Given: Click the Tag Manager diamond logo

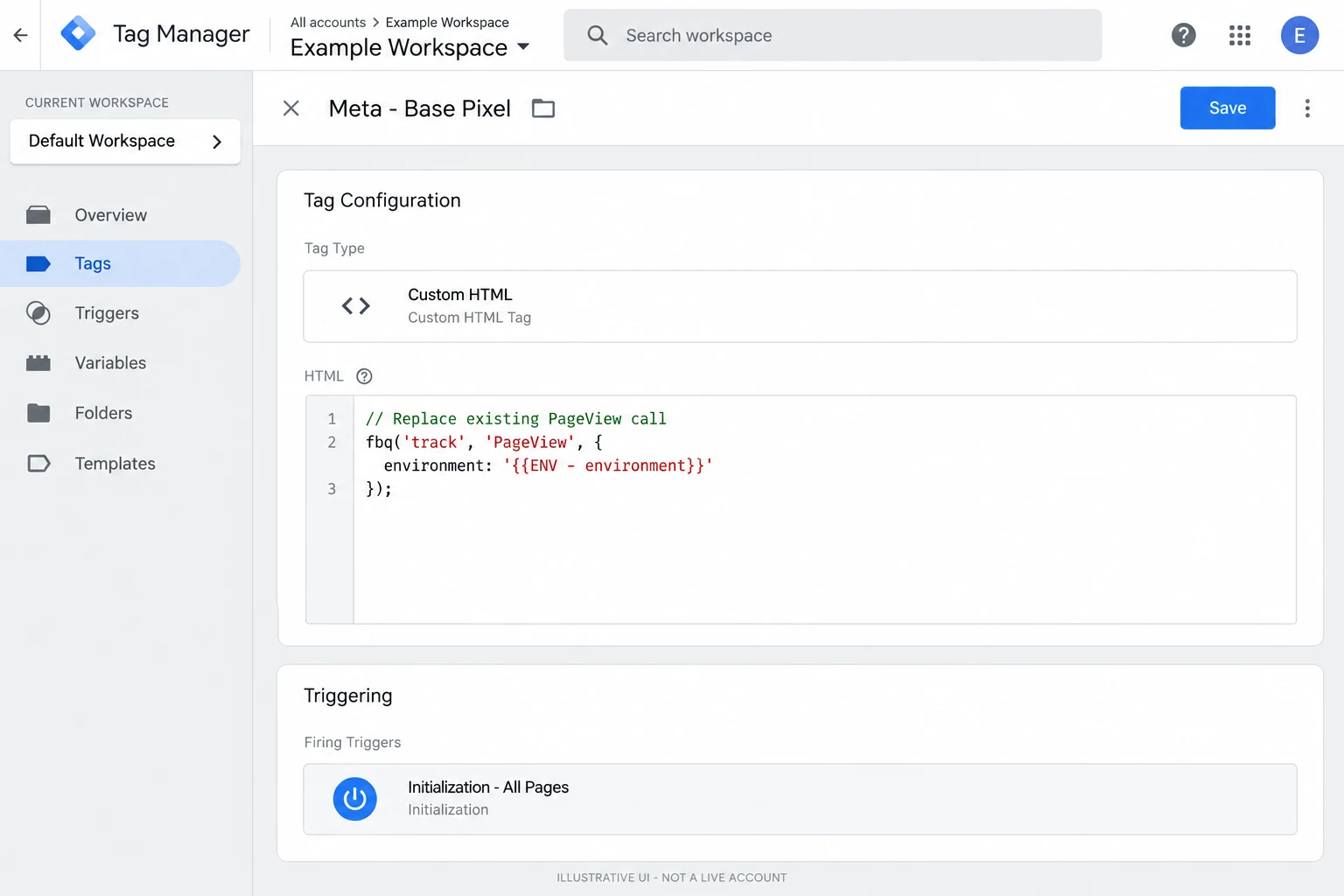Looking at the screenshot, I should coord(78,34).
